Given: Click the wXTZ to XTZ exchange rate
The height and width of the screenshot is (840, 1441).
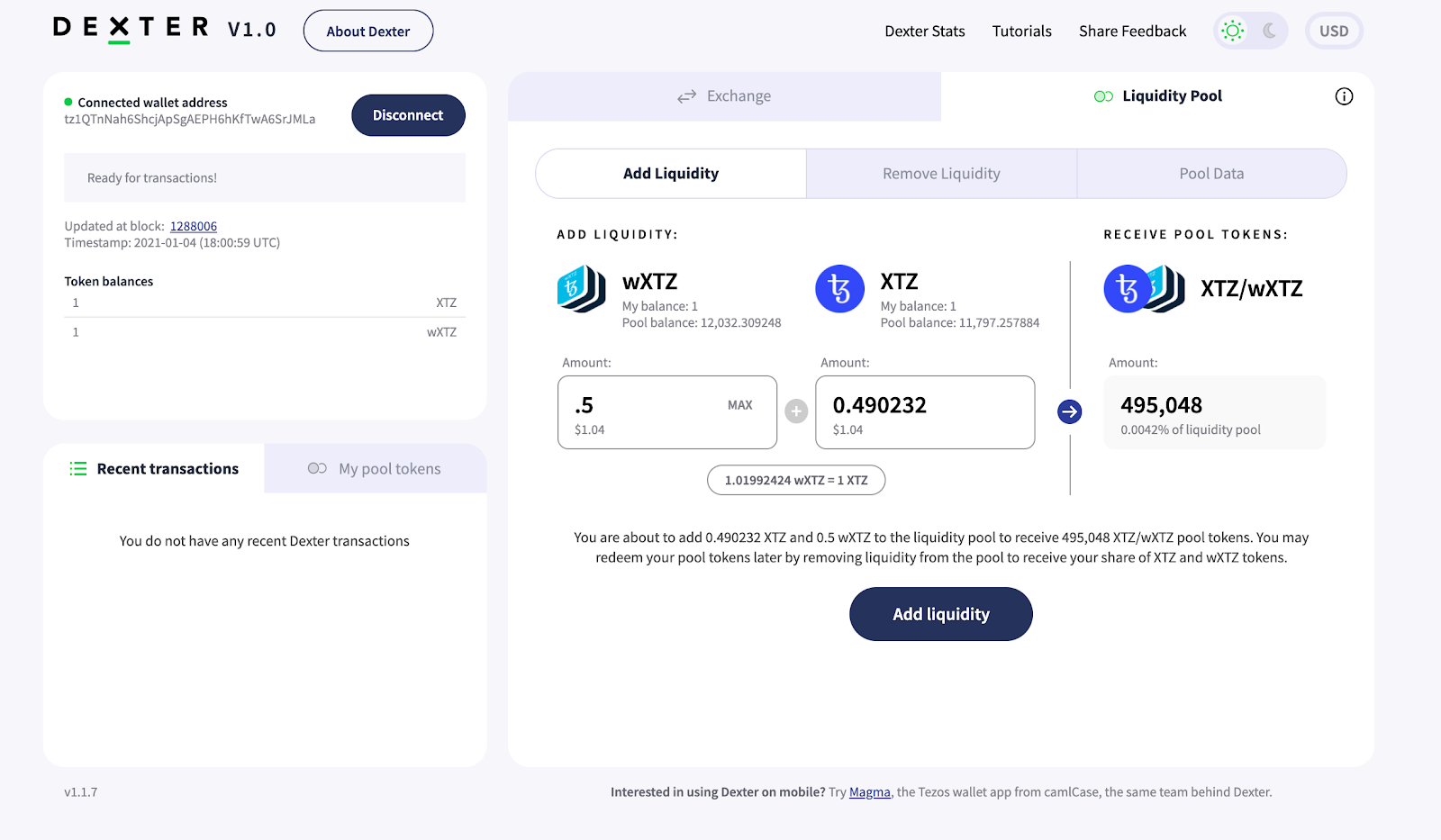Looking at the screenshot, I should (796, 480).
